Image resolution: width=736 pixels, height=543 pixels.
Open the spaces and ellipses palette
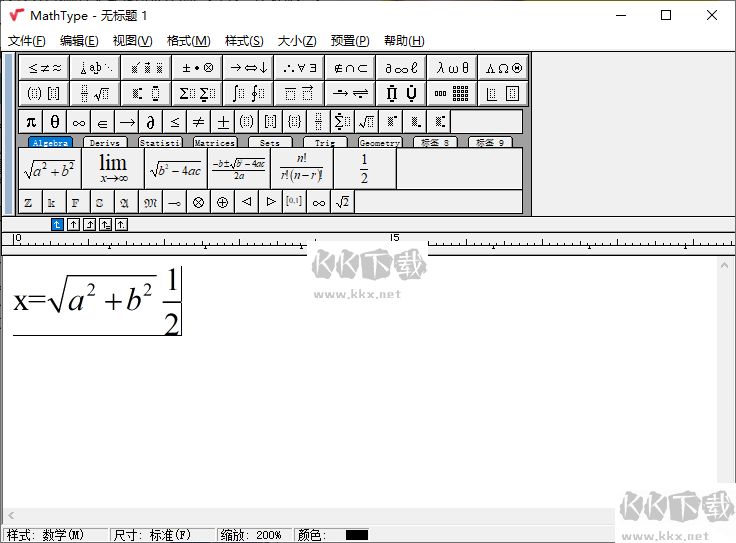tap(95, 68)
